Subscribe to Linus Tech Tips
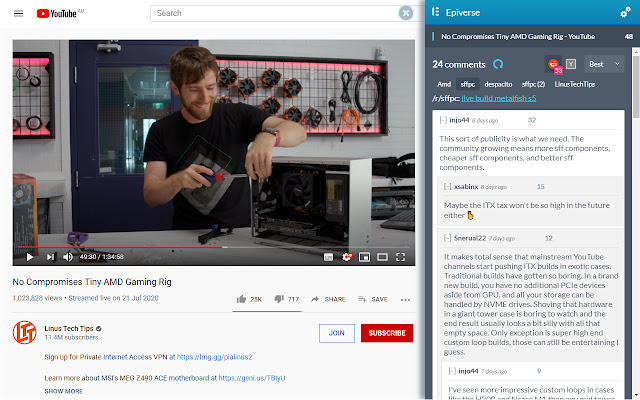The image size is (640, 400). click(x=387, y=333)
